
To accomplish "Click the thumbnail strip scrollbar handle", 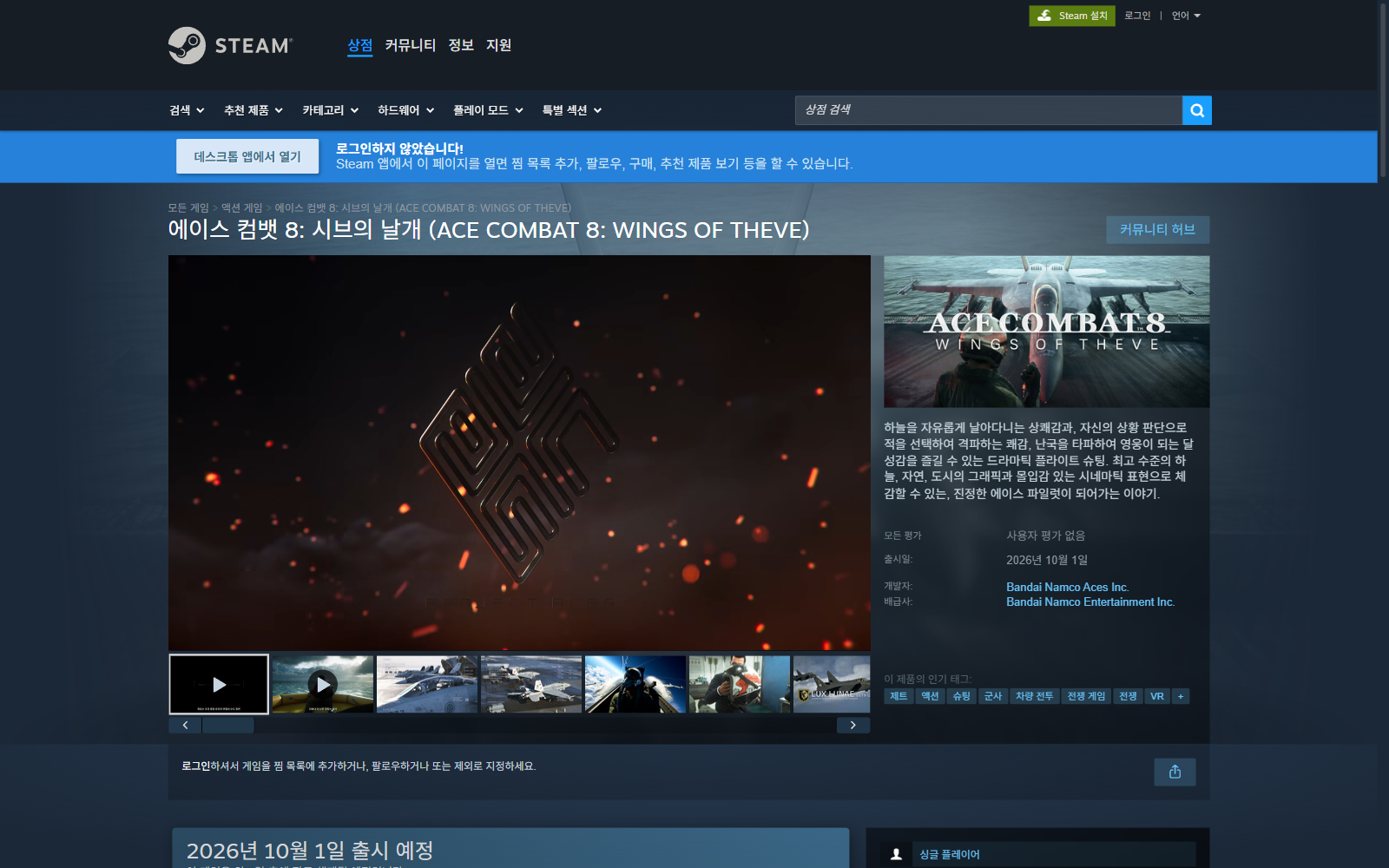I will coord(228,725).
